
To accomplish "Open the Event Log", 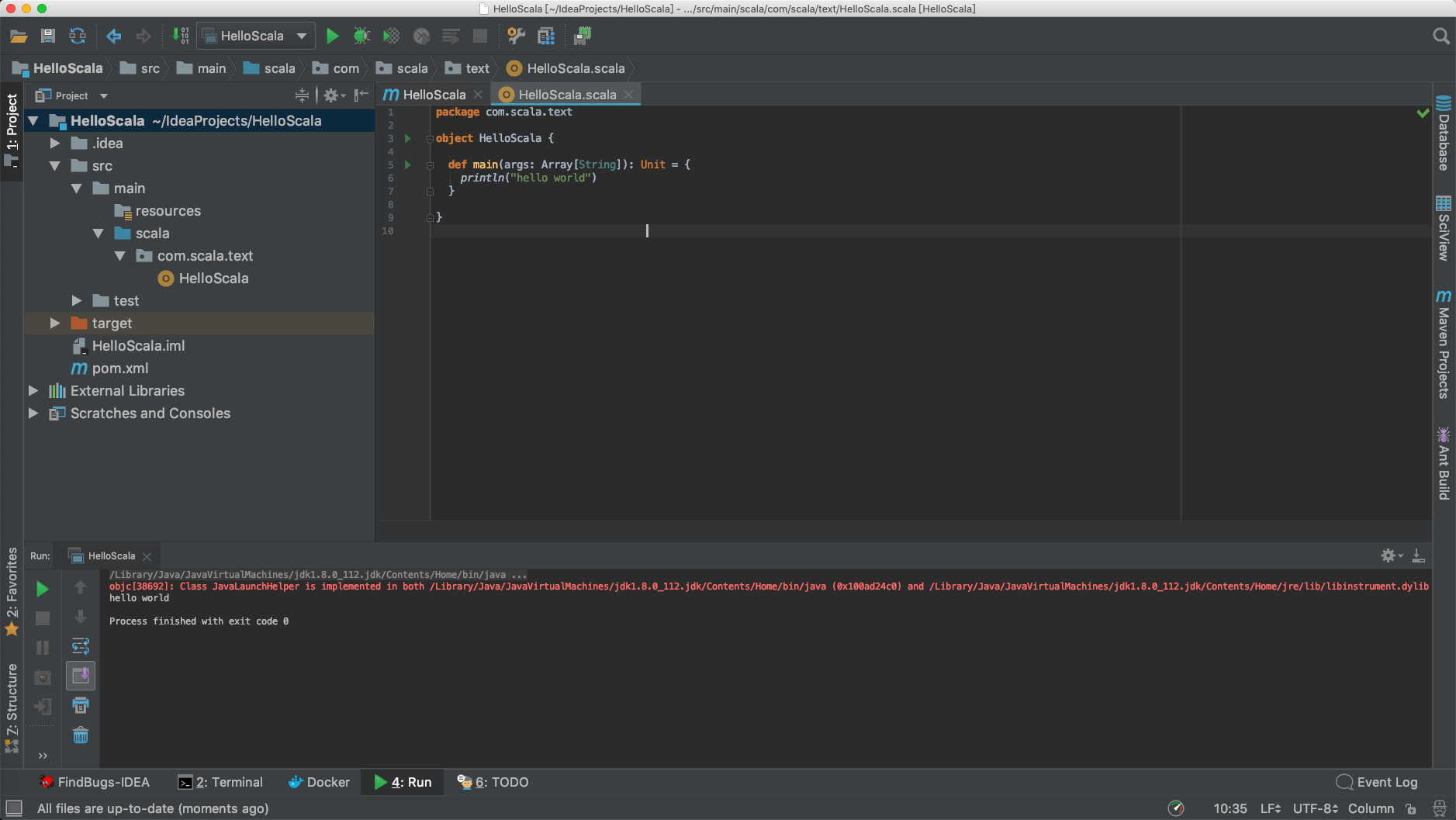I will tap(1377, 782).
